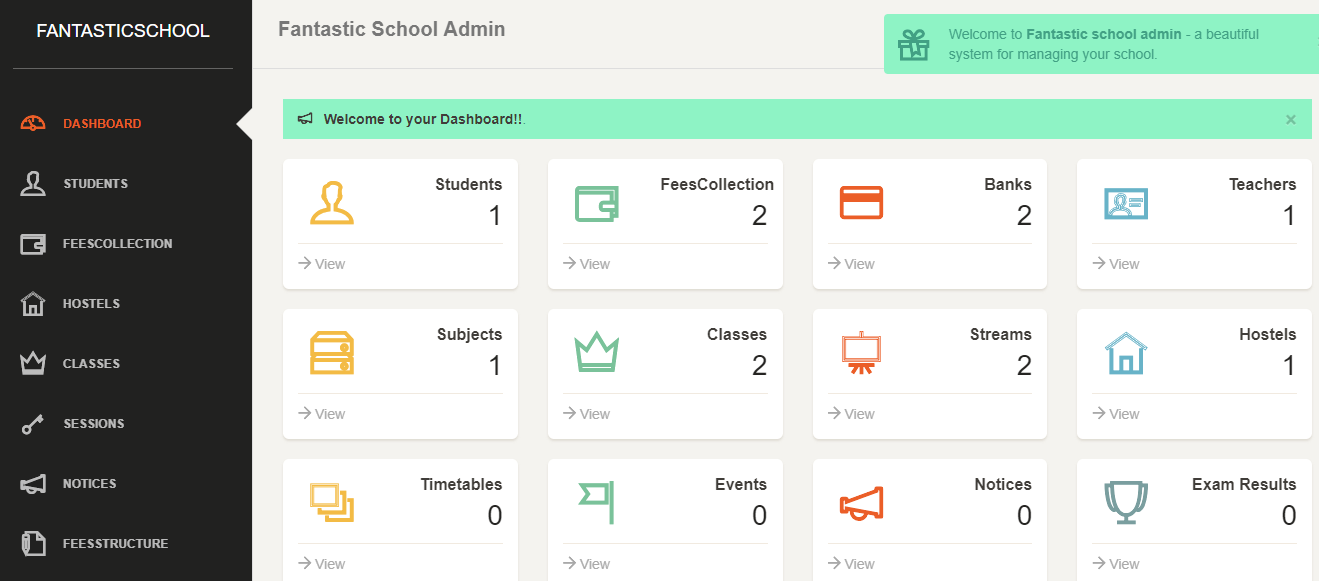Click the Timetables layered pages icon

click(x=331, y=502)
